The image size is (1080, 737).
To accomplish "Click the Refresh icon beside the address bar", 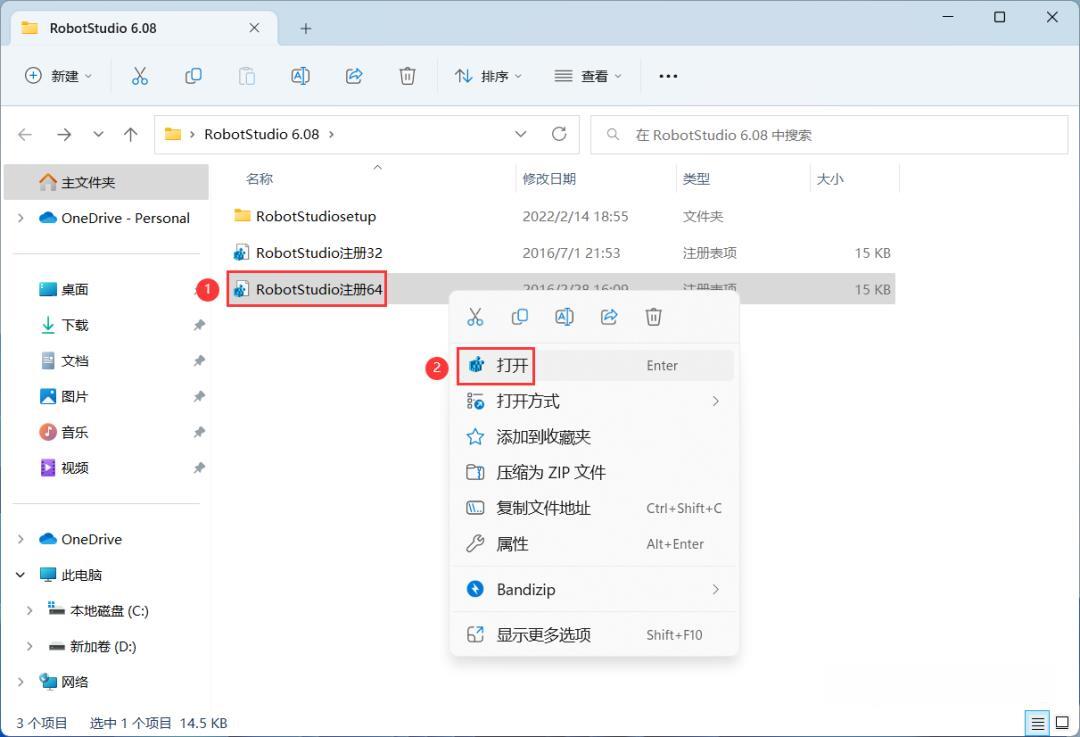I will [x=559, y=134].
